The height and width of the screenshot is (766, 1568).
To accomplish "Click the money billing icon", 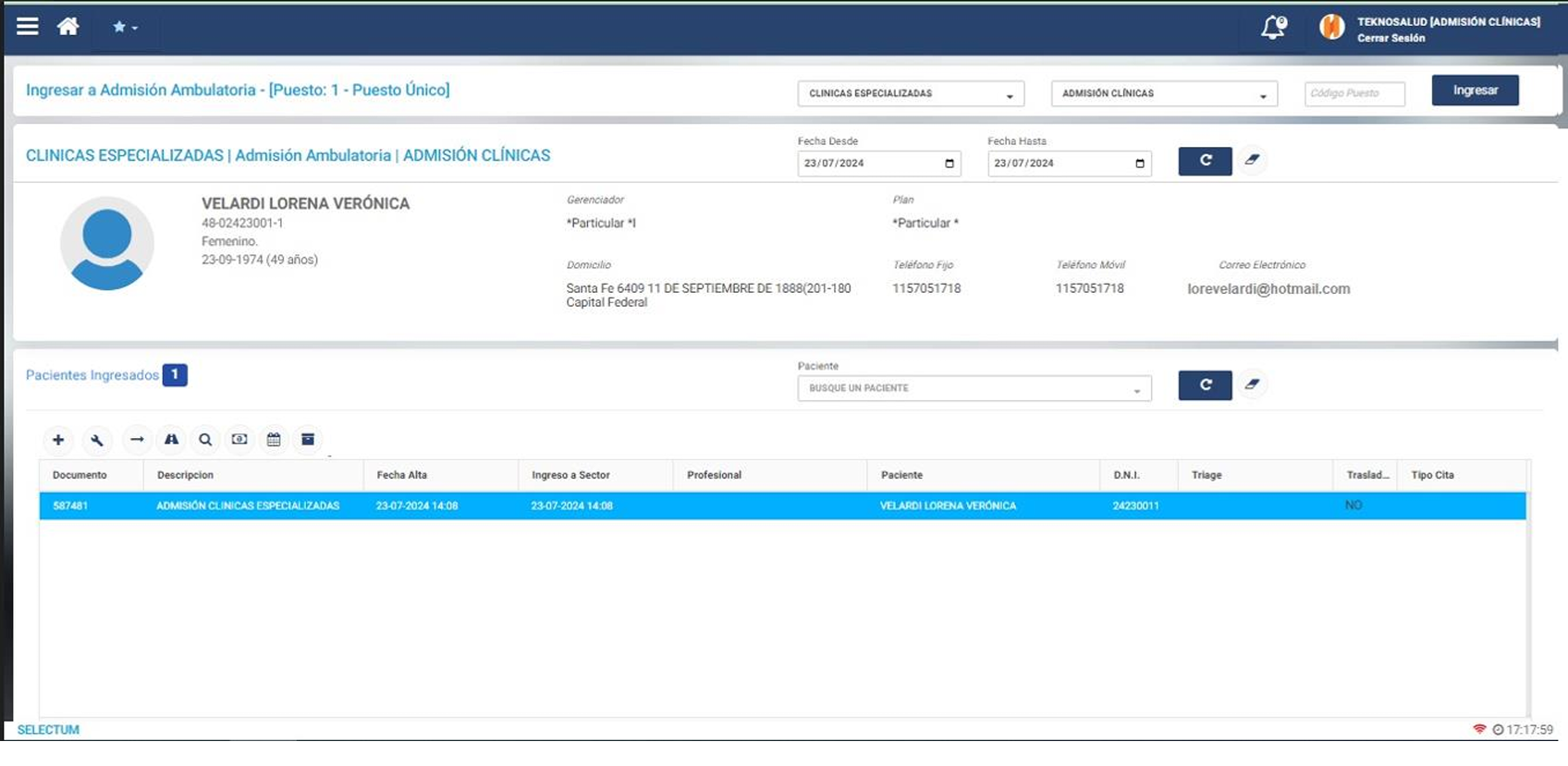I will [x=239, y=440].
